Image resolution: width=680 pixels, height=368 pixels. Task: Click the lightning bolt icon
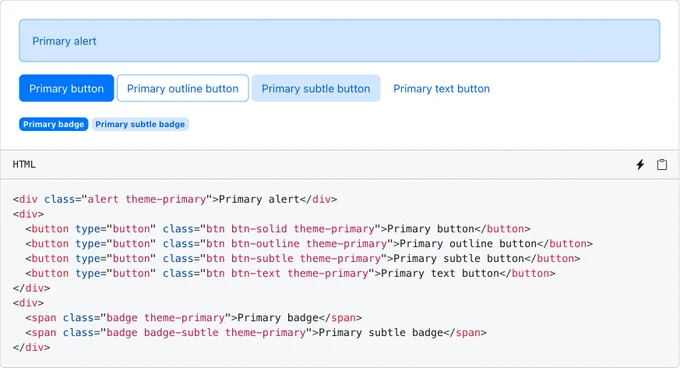coord(640,164)
